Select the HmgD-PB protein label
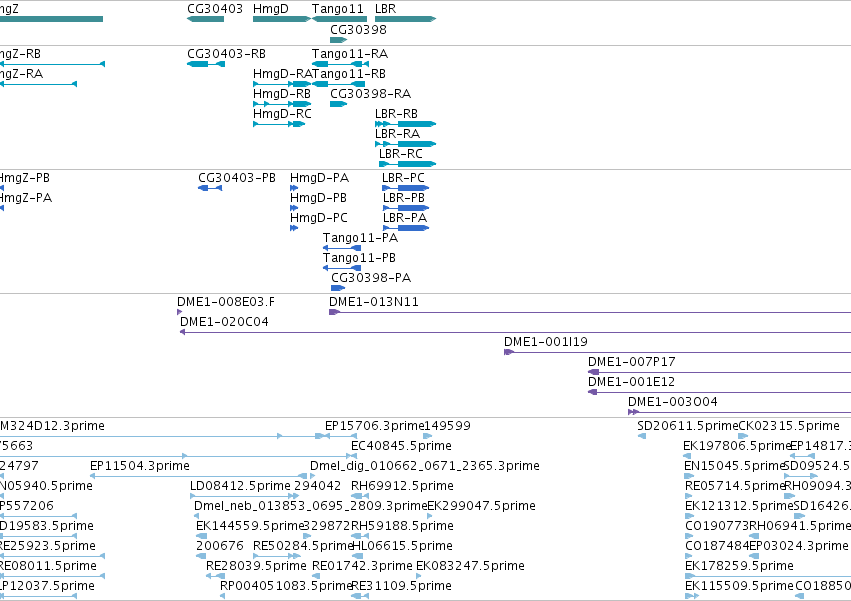The width and height of the screenshot is (851, 601). 318,198
